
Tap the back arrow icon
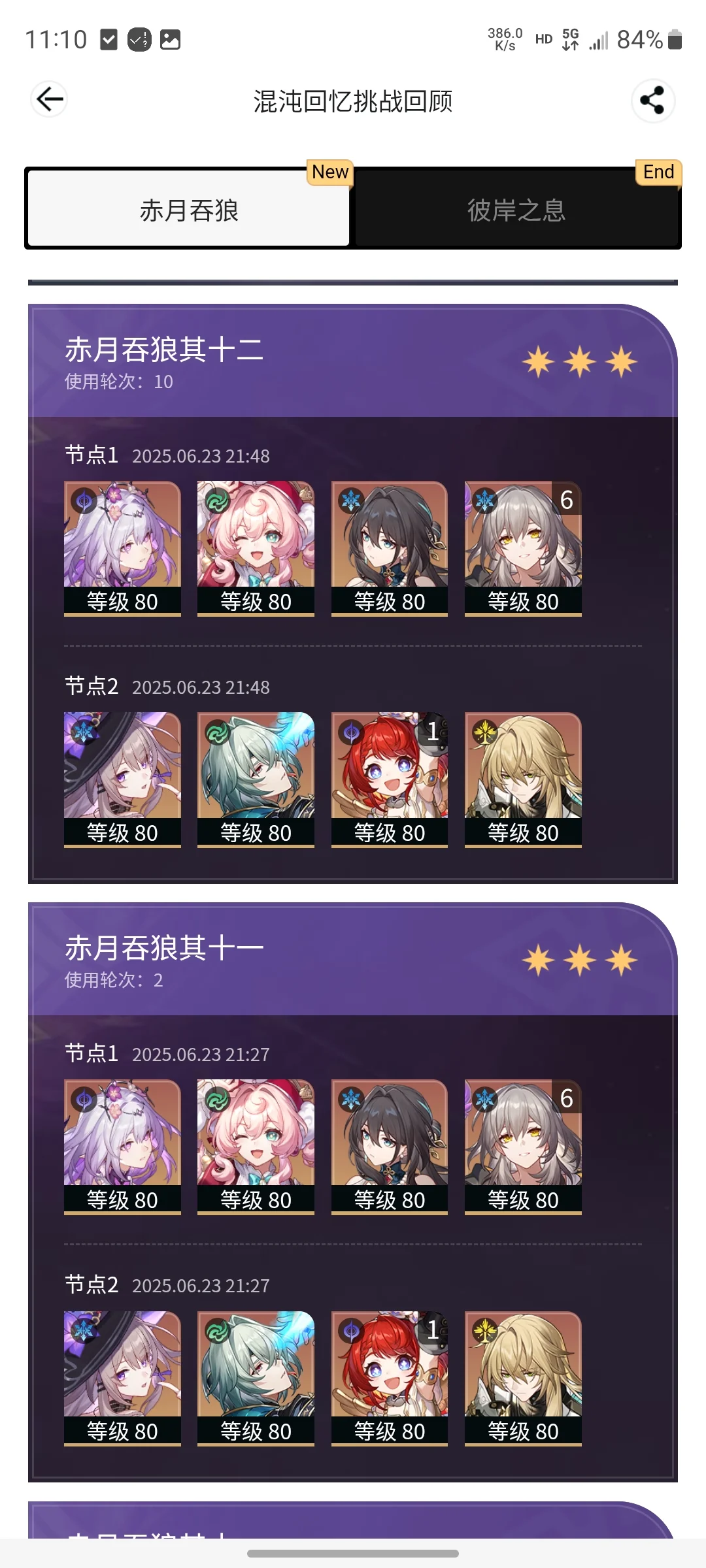pyautogui.click(x=49, y=99)
